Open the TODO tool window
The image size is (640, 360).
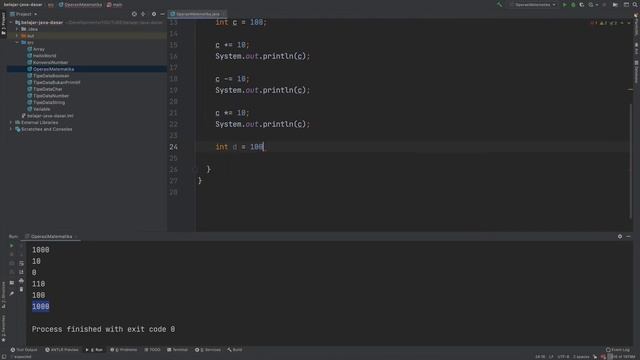153,350
